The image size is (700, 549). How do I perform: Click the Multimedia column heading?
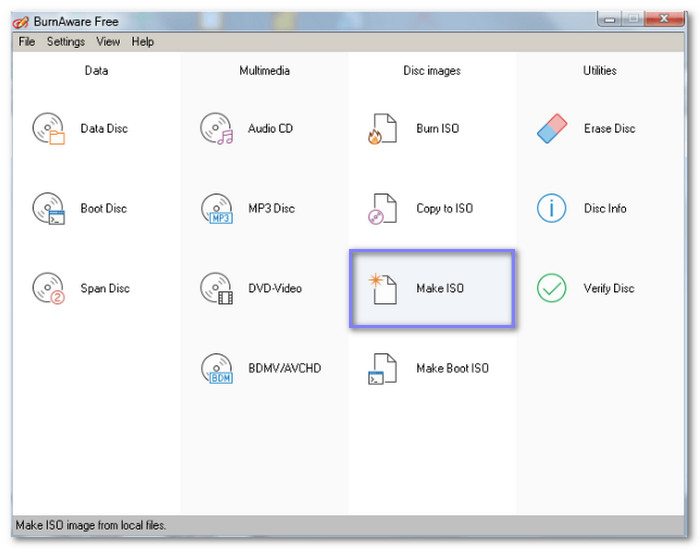pos(265,71)
